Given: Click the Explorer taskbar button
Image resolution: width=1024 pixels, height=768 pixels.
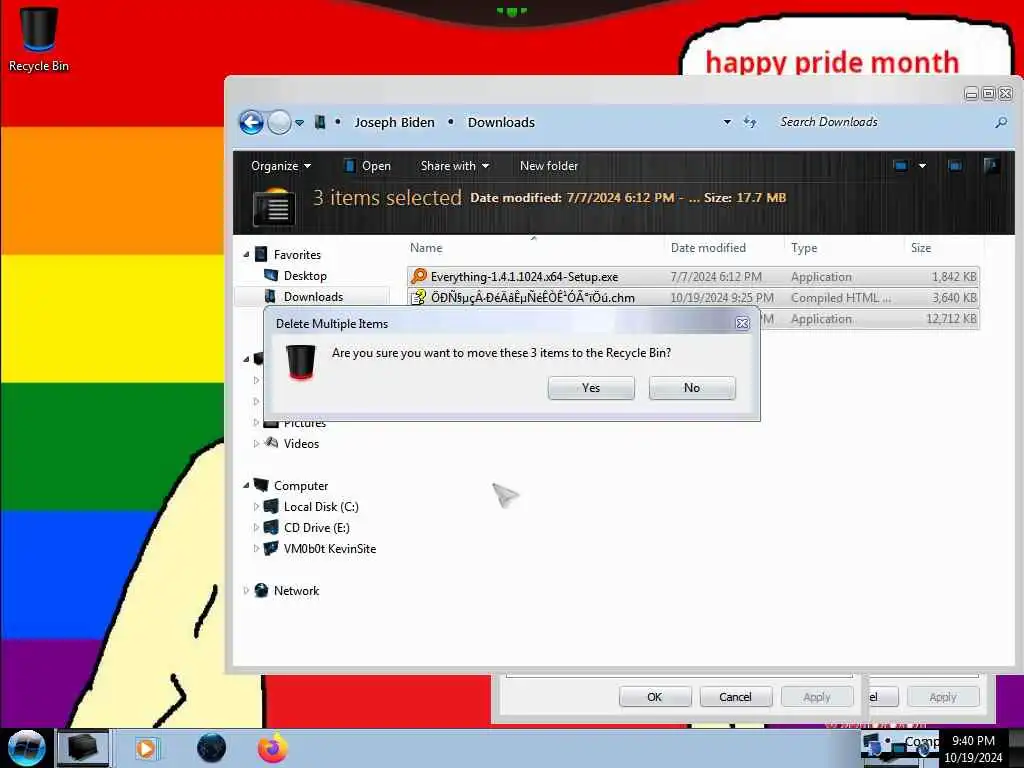Looking at the screenshot, I should (x=82, y=748).
